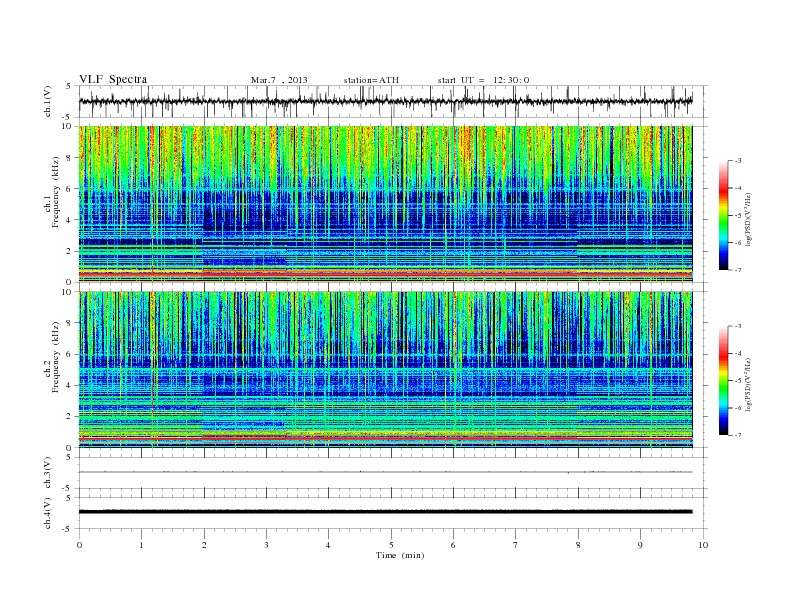Select the "Mar.7 , 2013" date text
Viewport: 792px width, 612px height.
tap(279, 80)
